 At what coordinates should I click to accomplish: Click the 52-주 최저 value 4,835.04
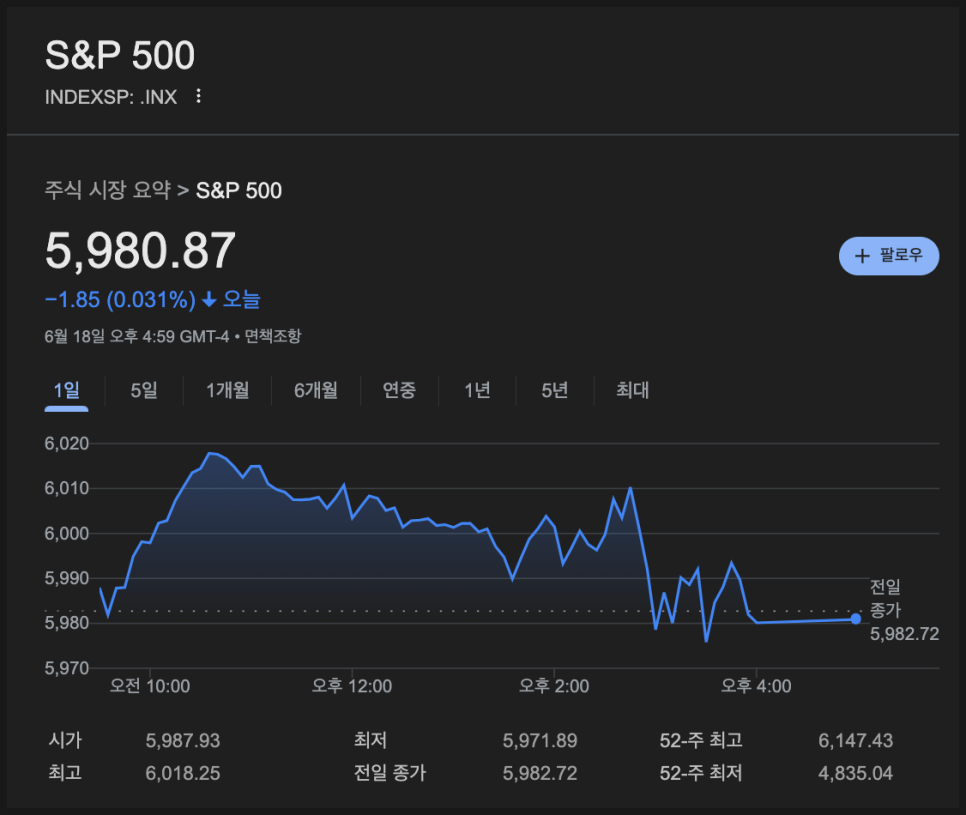pos(856,773)
